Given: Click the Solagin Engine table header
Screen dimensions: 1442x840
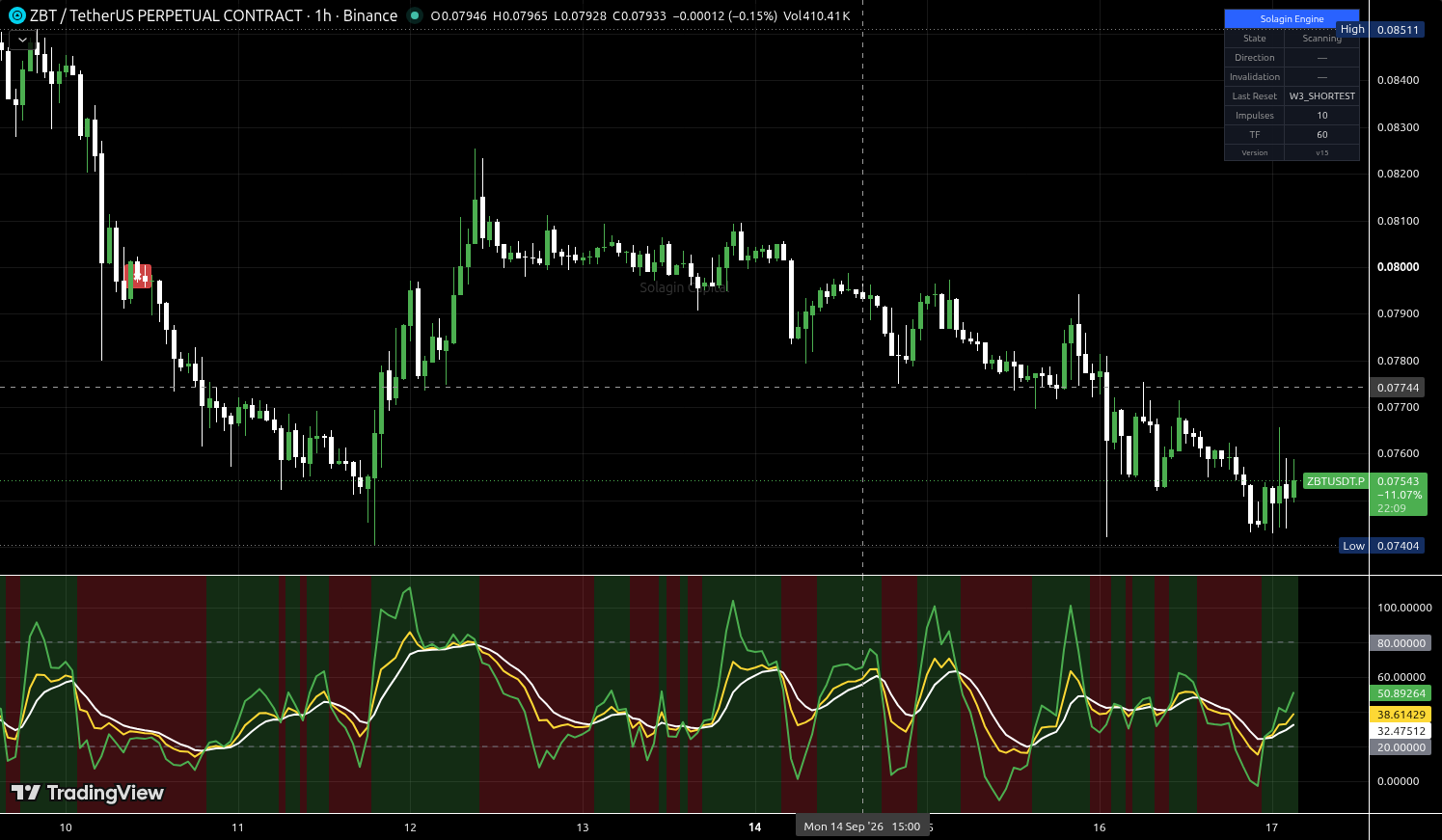Looking at the screenshot, I should point(1292,18).
